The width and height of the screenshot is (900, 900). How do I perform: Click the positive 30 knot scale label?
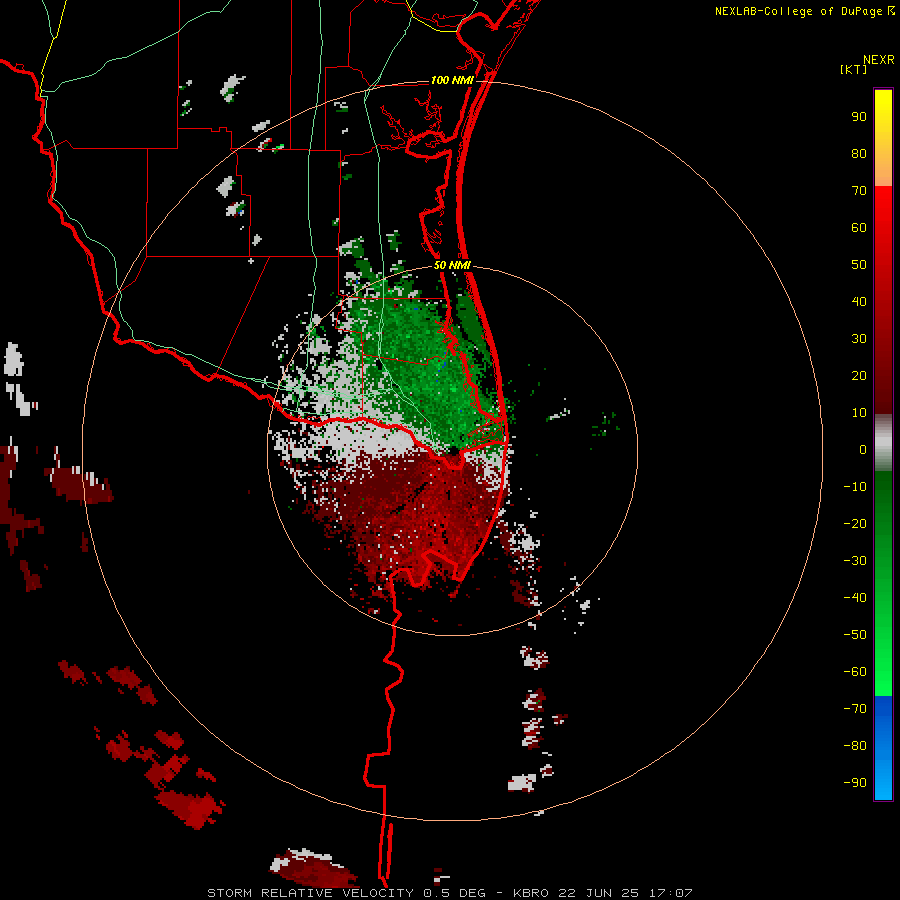click(x=859, y=339)
